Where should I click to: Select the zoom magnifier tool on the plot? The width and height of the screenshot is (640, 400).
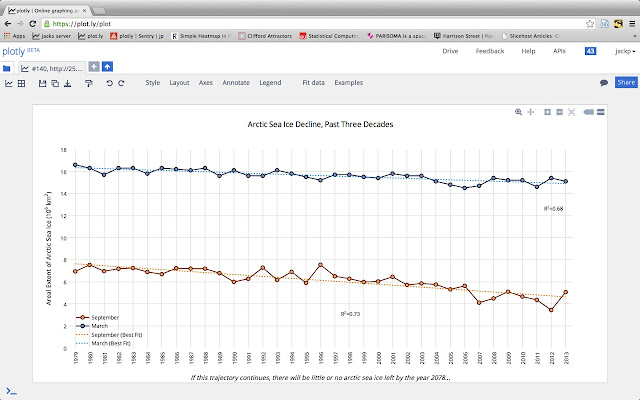point(518,112)
